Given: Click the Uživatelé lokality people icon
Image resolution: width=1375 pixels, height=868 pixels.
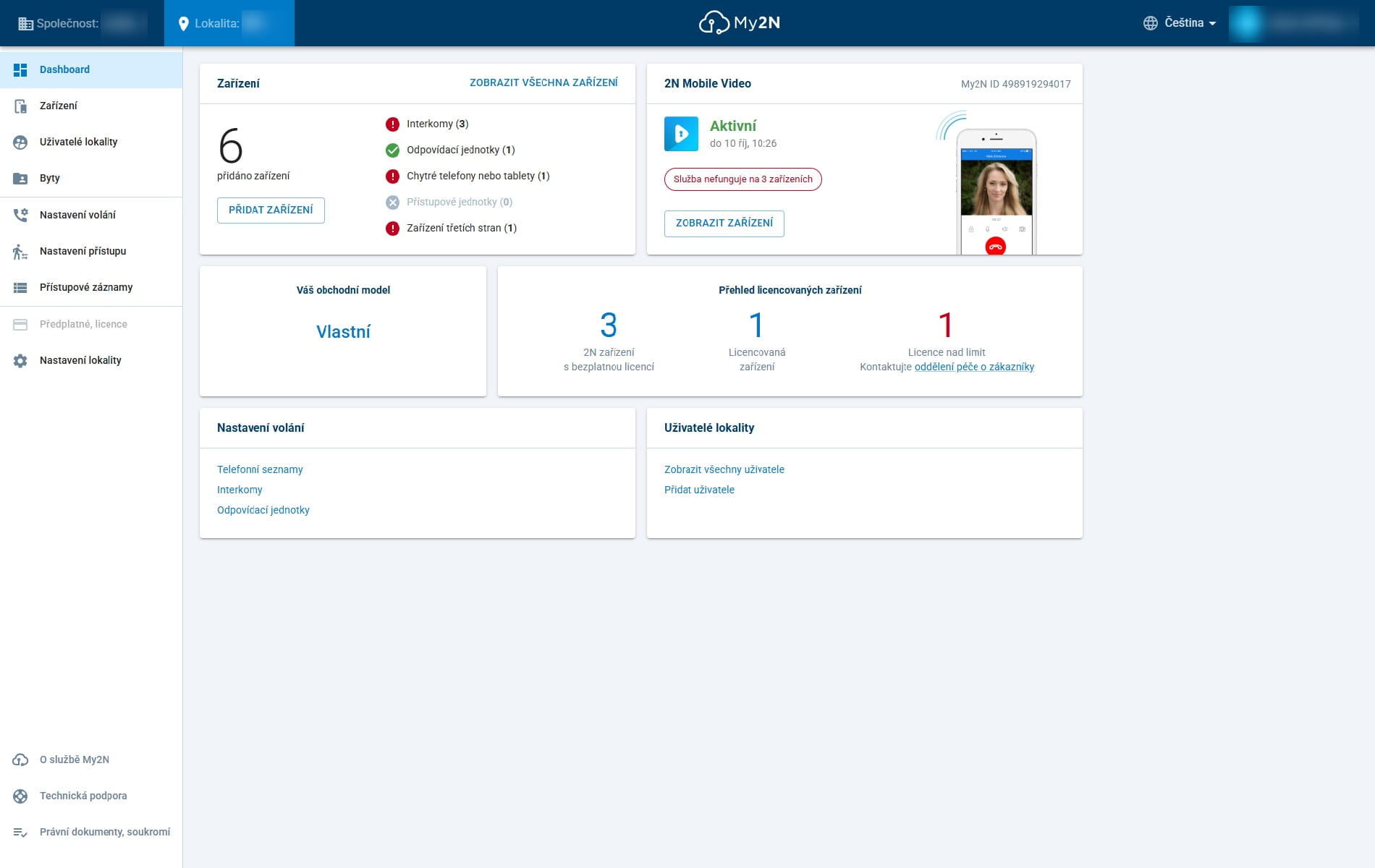Looking at the screenshot, I should [20, 142].
